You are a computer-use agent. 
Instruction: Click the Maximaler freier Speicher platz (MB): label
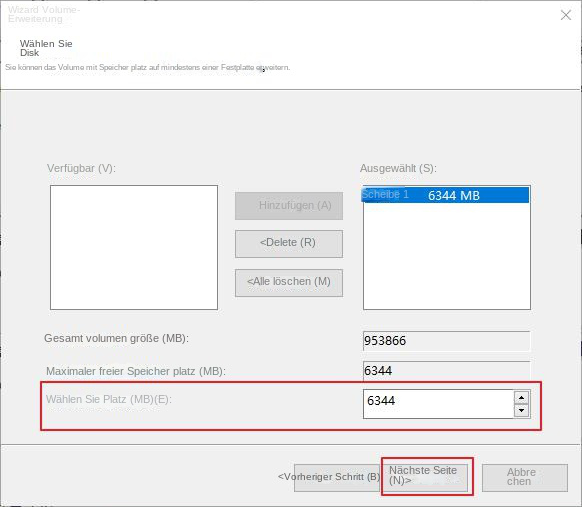point(136,371)
